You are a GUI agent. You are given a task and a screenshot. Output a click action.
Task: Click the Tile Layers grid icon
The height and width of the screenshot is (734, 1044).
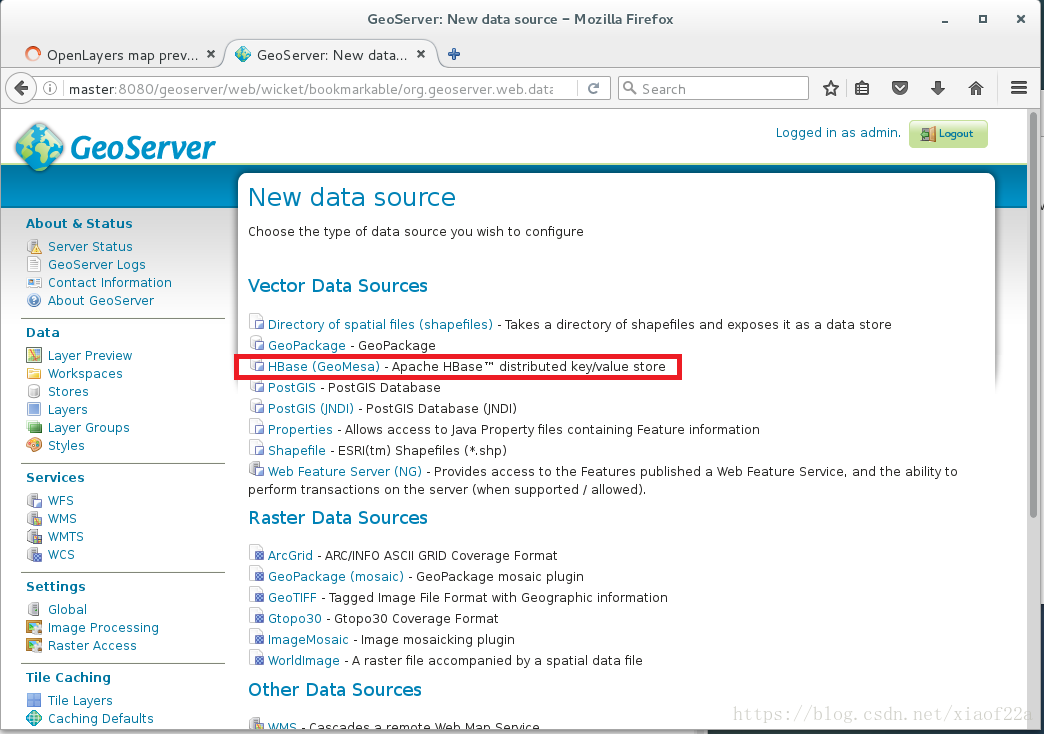tap(34, 700)
